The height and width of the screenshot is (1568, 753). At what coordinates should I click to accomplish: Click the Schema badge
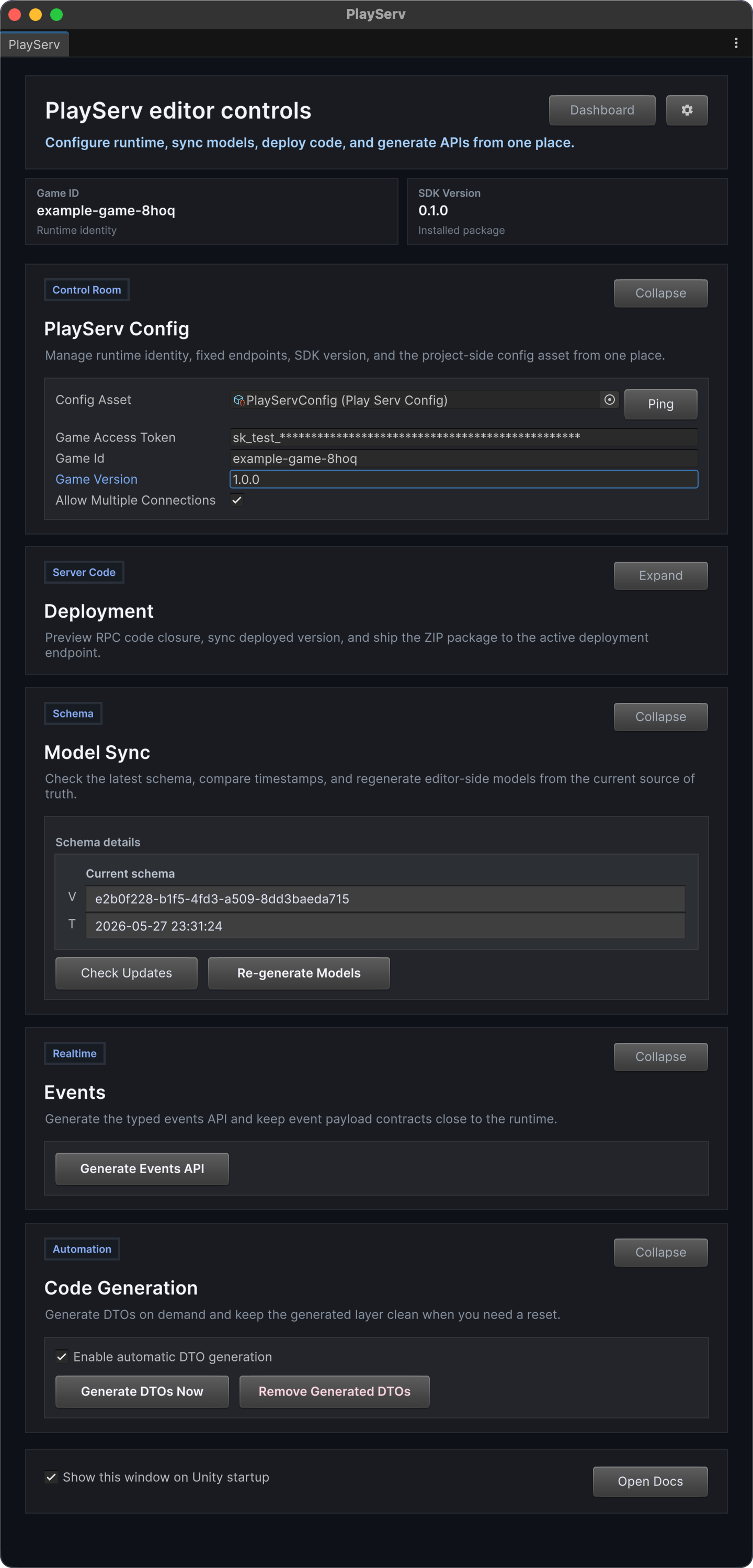pos(73,713)
